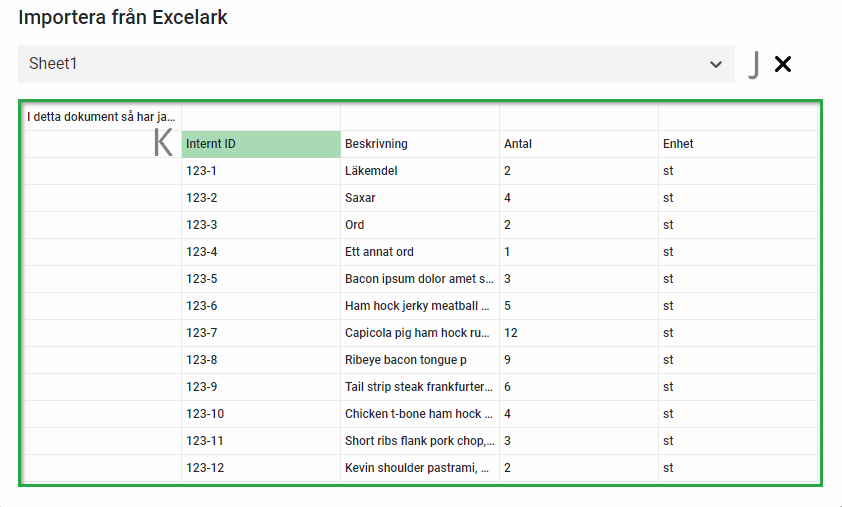This screenshot has width=842, height=507.
Task: Select the Internt ID header cell
Action: coord(260,144)
